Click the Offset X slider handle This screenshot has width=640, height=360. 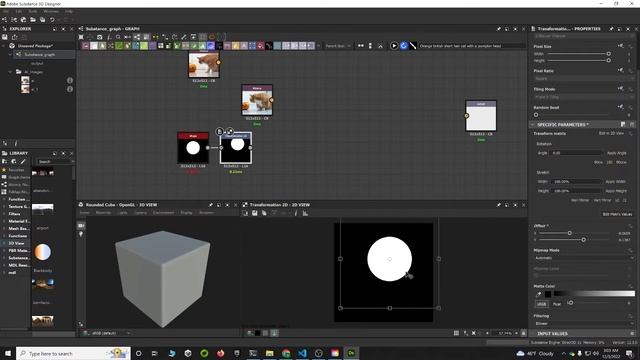[569, 233]
